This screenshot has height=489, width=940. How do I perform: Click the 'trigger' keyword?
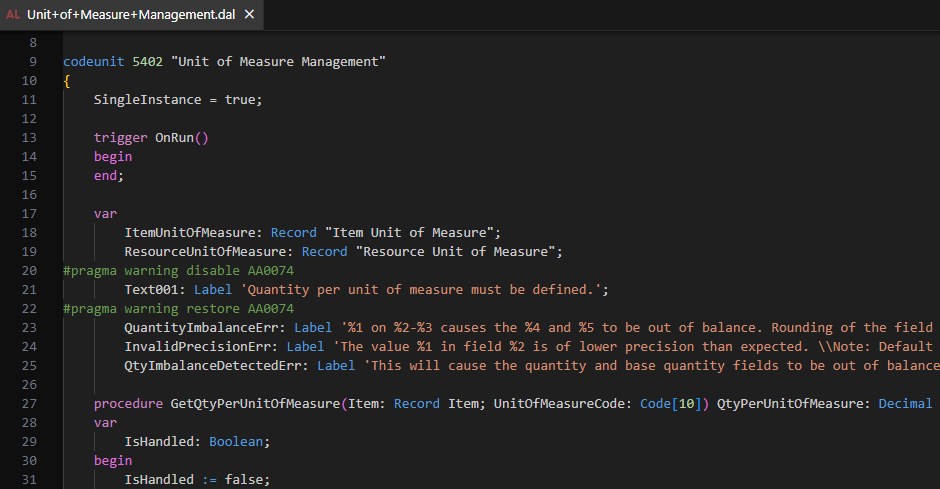point(120,138)
